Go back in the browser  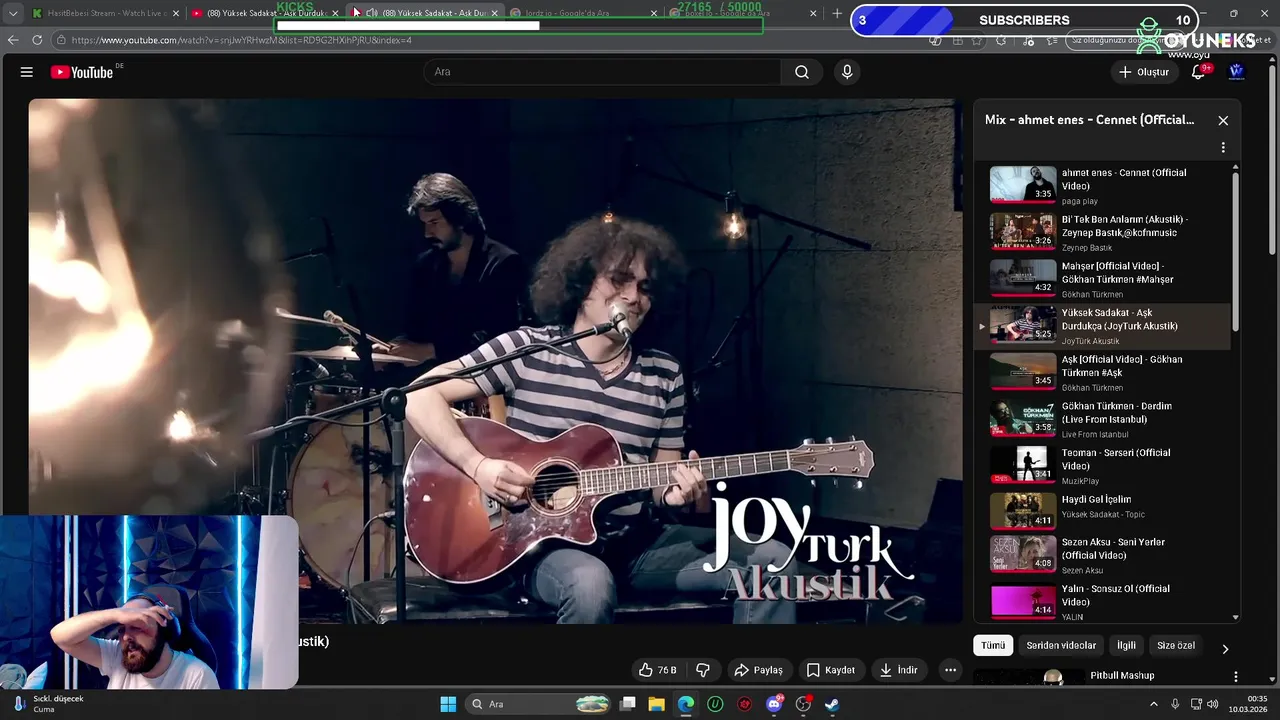(x=13, y=40)
